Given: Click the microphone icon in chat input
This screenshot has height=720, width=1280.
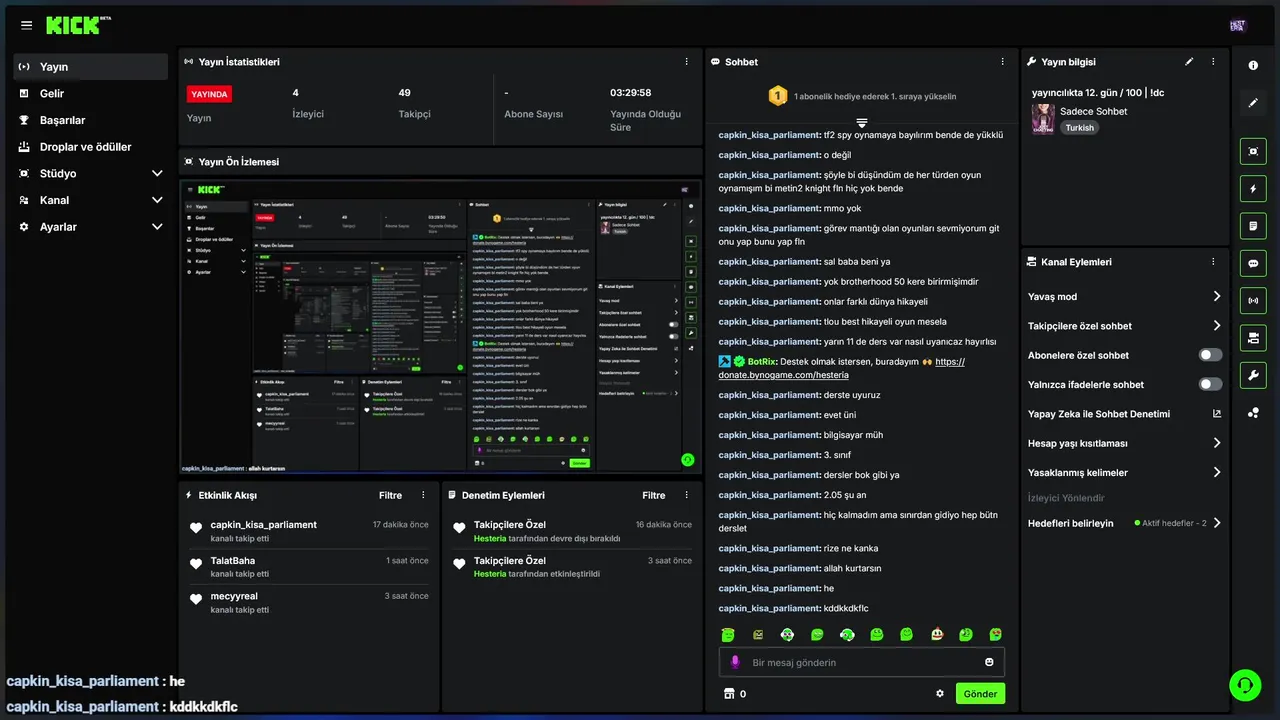Looking at the screenshot, I should [735, 662].
